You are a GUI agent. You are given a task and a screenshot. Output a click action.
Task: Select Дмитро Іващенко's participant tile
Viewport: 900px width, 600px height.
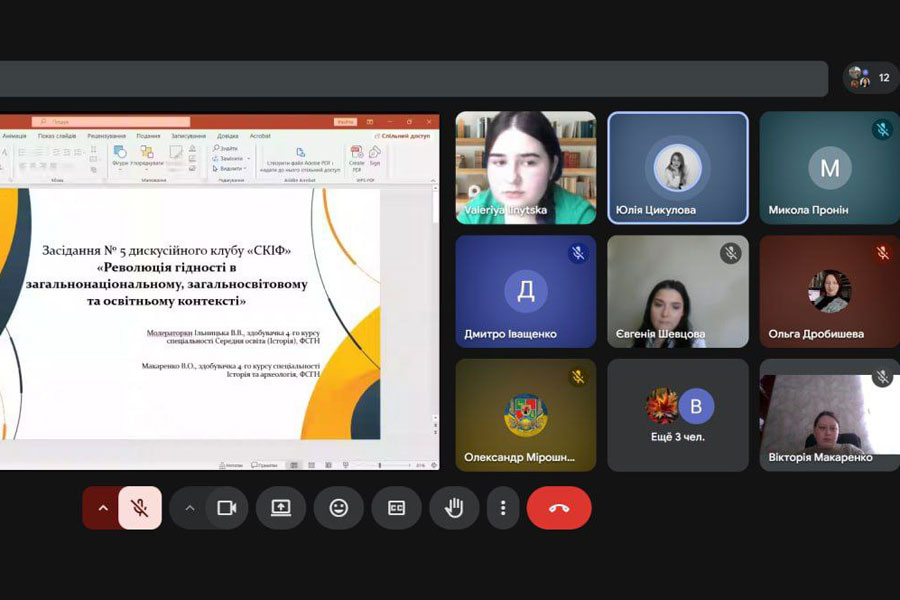click(x=526, y=292)
